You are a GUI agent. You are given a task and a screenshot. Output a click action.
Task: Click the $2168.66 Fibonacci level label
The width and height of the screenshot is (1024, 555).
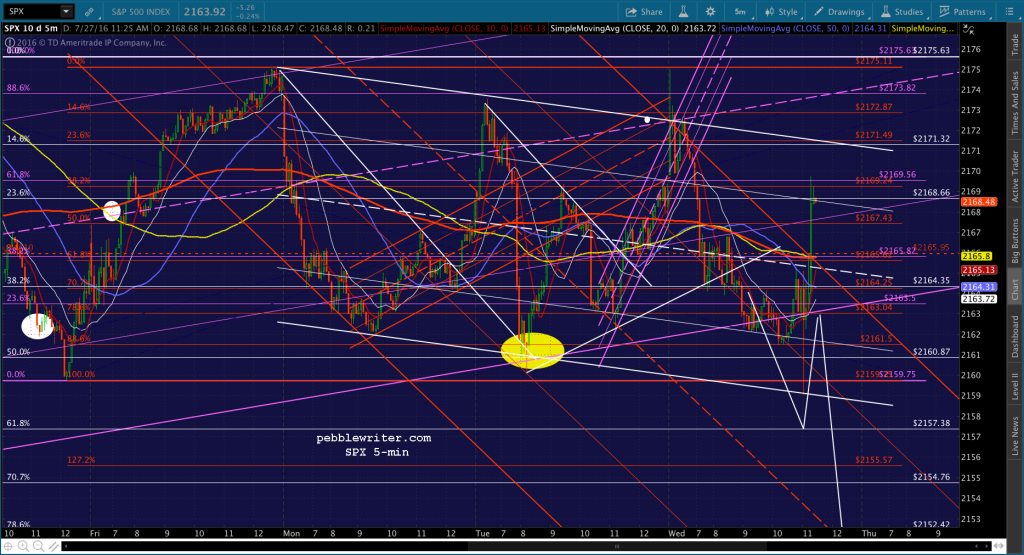click(x=931, y=193)
